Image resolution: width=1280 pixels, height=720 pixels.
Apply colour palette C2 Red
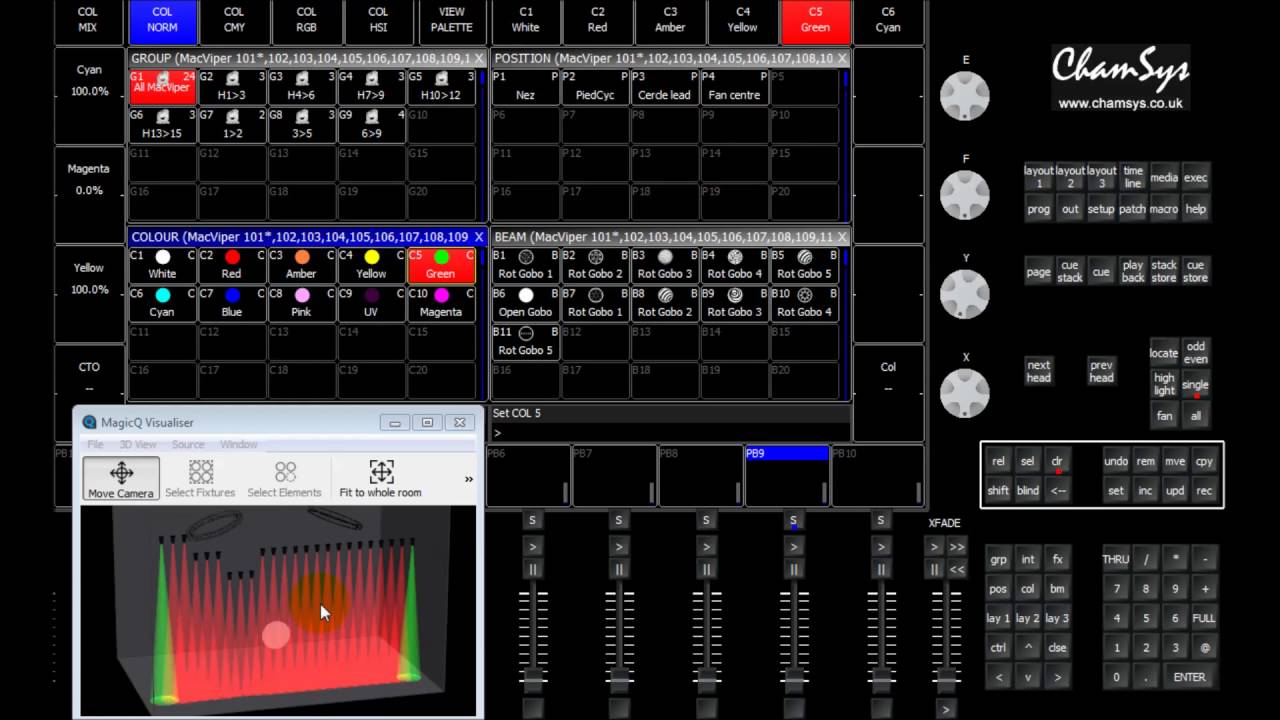(231, 265)
